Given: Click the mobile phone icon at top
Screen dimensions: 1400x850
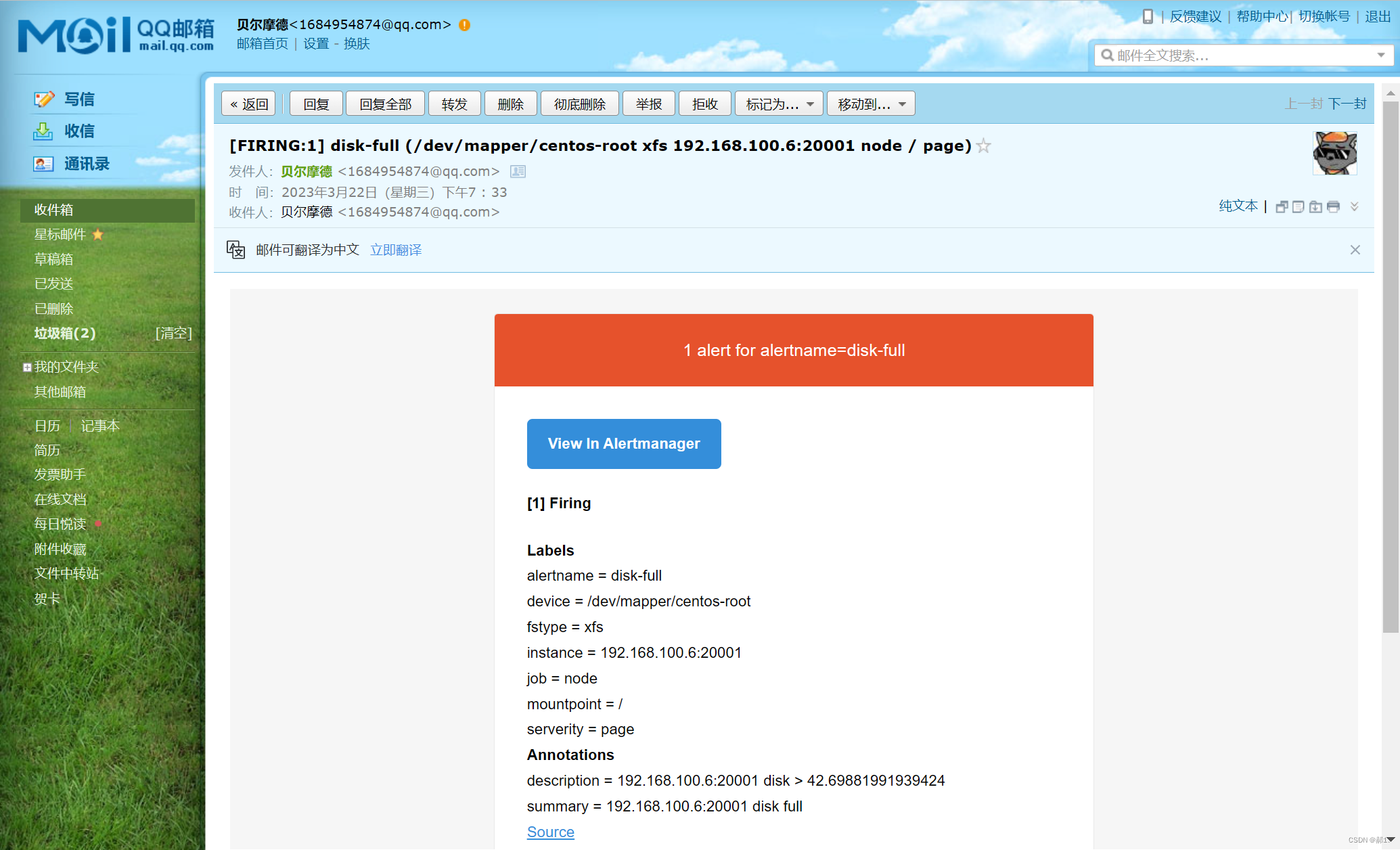Looking at the screenshot, I should click(x=1148, y=16).
